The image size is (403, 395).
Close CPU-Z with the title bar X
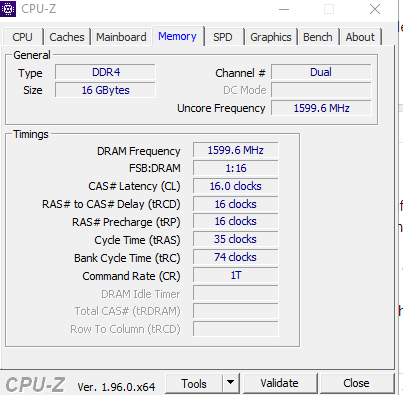click(375, 9)
